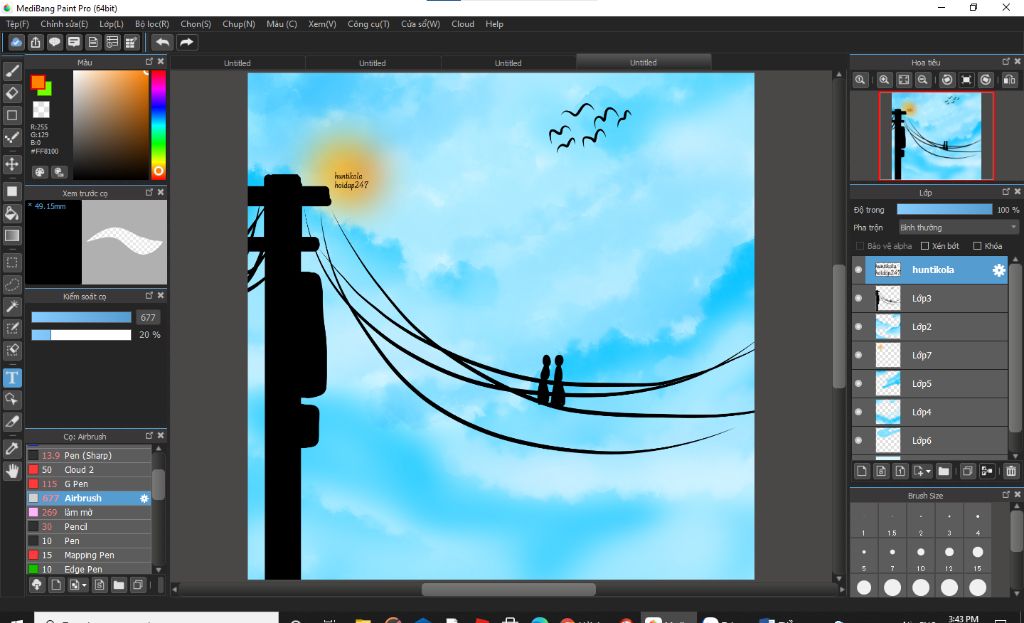The height and width of the screenshot is (623, 1024).
Task: Hide the Lớp4 layer
Action: pos(858,412)
